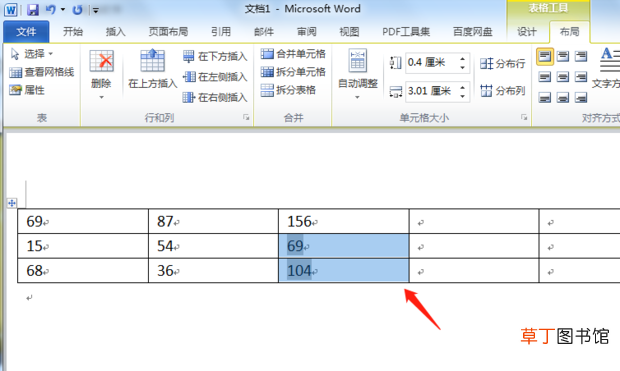Open the 百度网盘 tab
620x371 pixels.
[473, 32]
